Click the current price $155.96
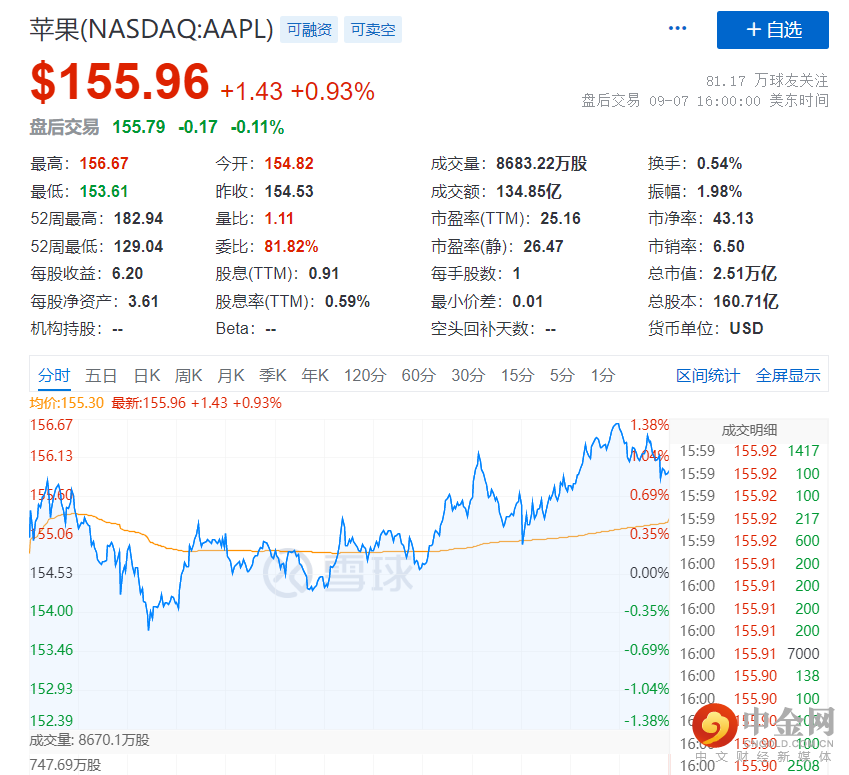The height and width of the screenshot is (775, 849). click(120, 82)
